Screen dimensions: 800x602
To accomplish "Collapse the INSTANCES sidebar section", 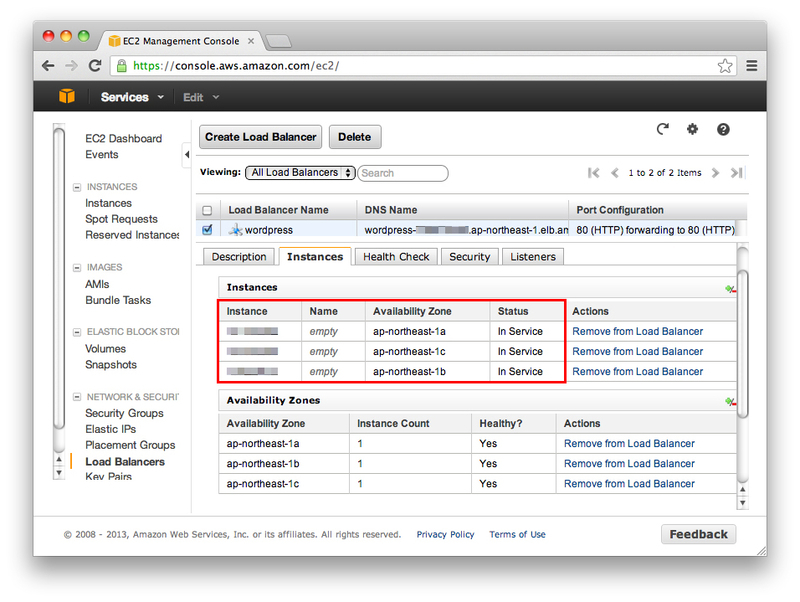I will point(77,187).
